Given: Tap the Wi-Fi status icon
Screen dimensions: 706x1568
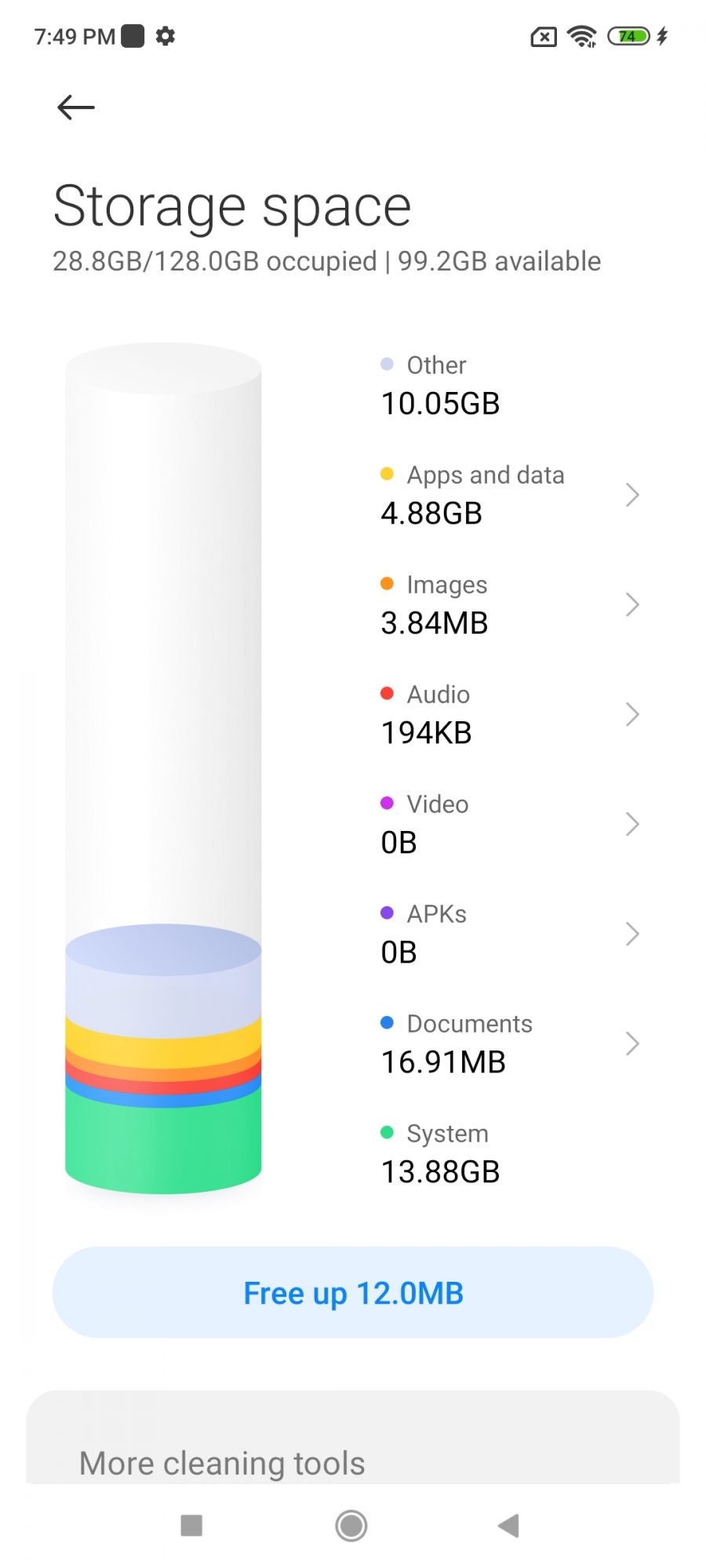Looking at the screenshot, I should coord(582,36).
